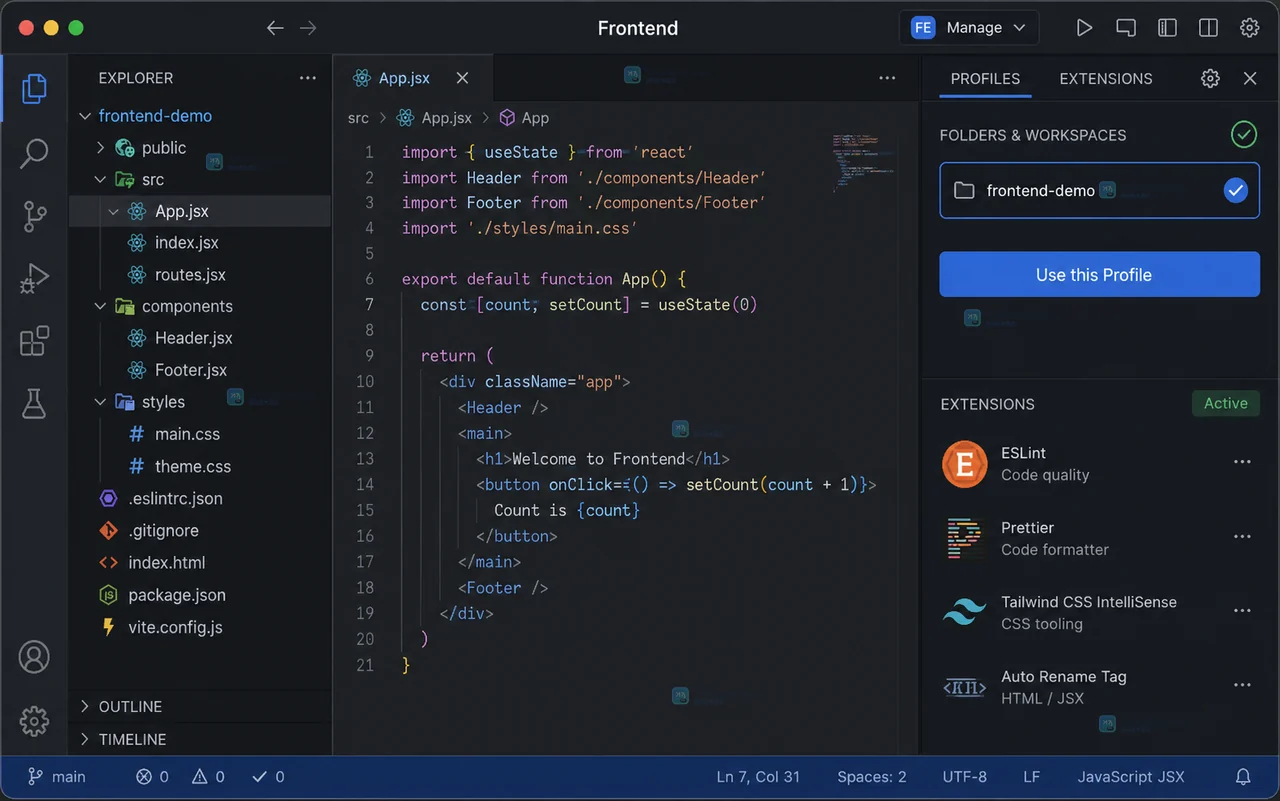Switch to the EXTENSIONS tab

[1106, 79]
